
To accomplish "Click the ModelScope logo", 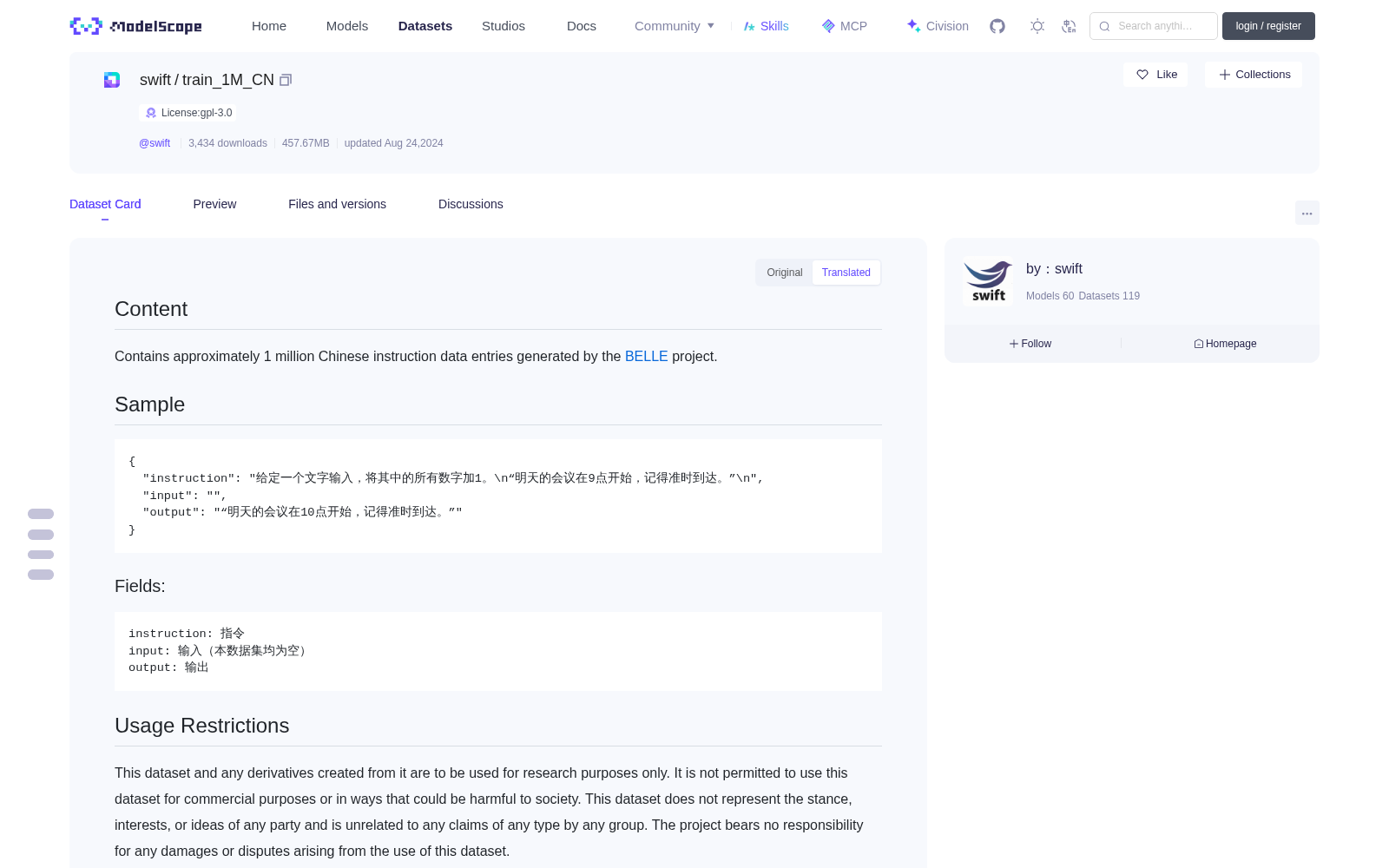I will pyautogui.click(x=135, y=26).
